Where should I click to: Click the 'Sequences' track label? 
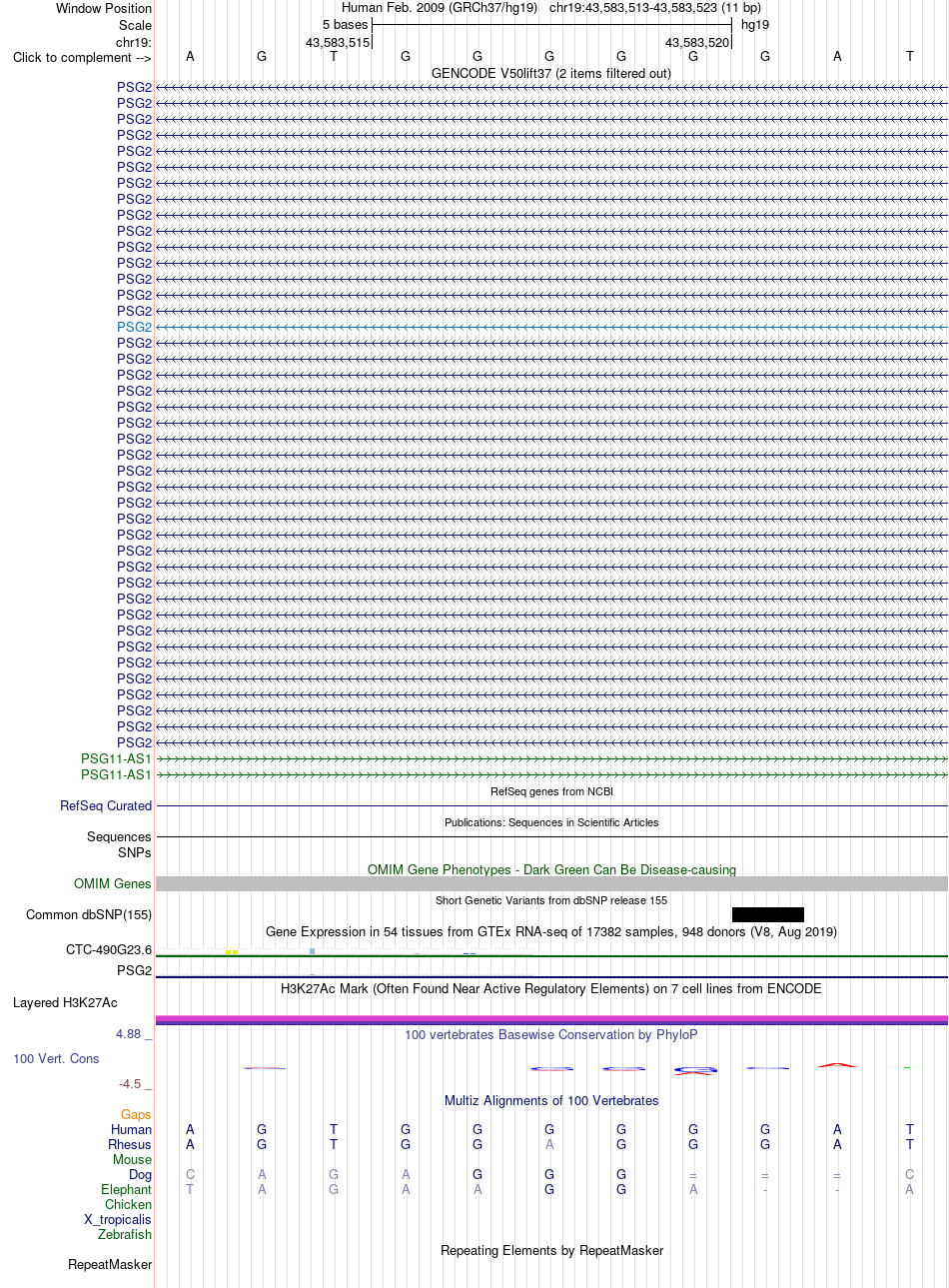coord(119,836)
